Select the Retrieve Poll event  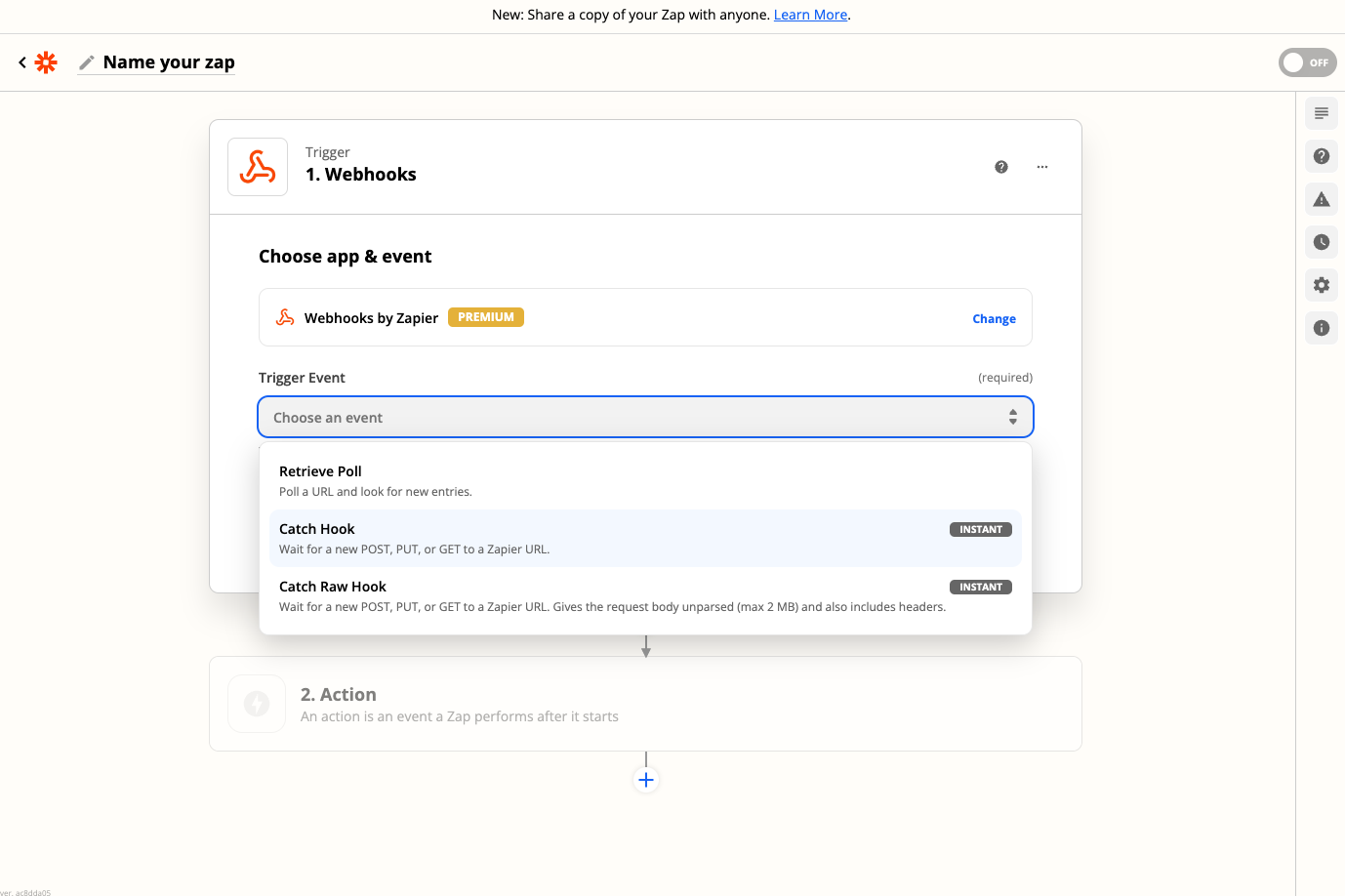coord(645,480)
